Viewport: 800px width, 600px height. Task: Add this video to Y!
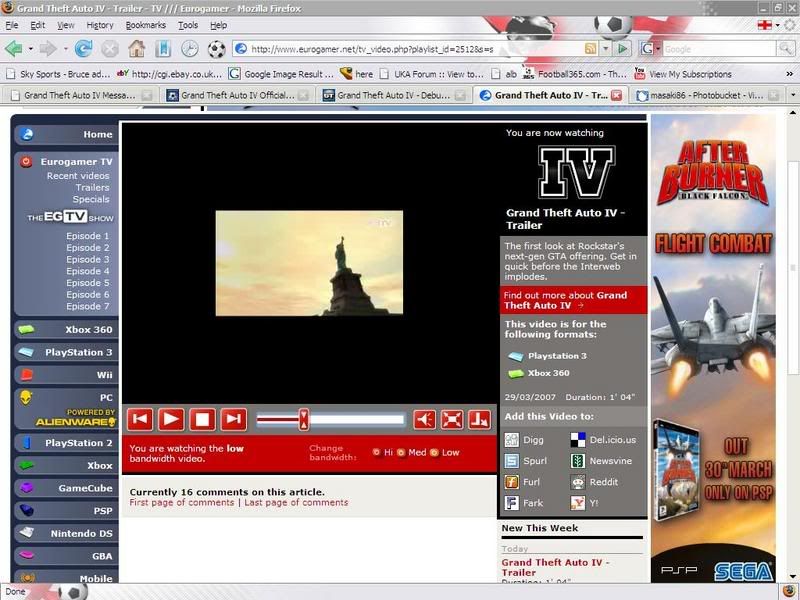coord(585,503)
